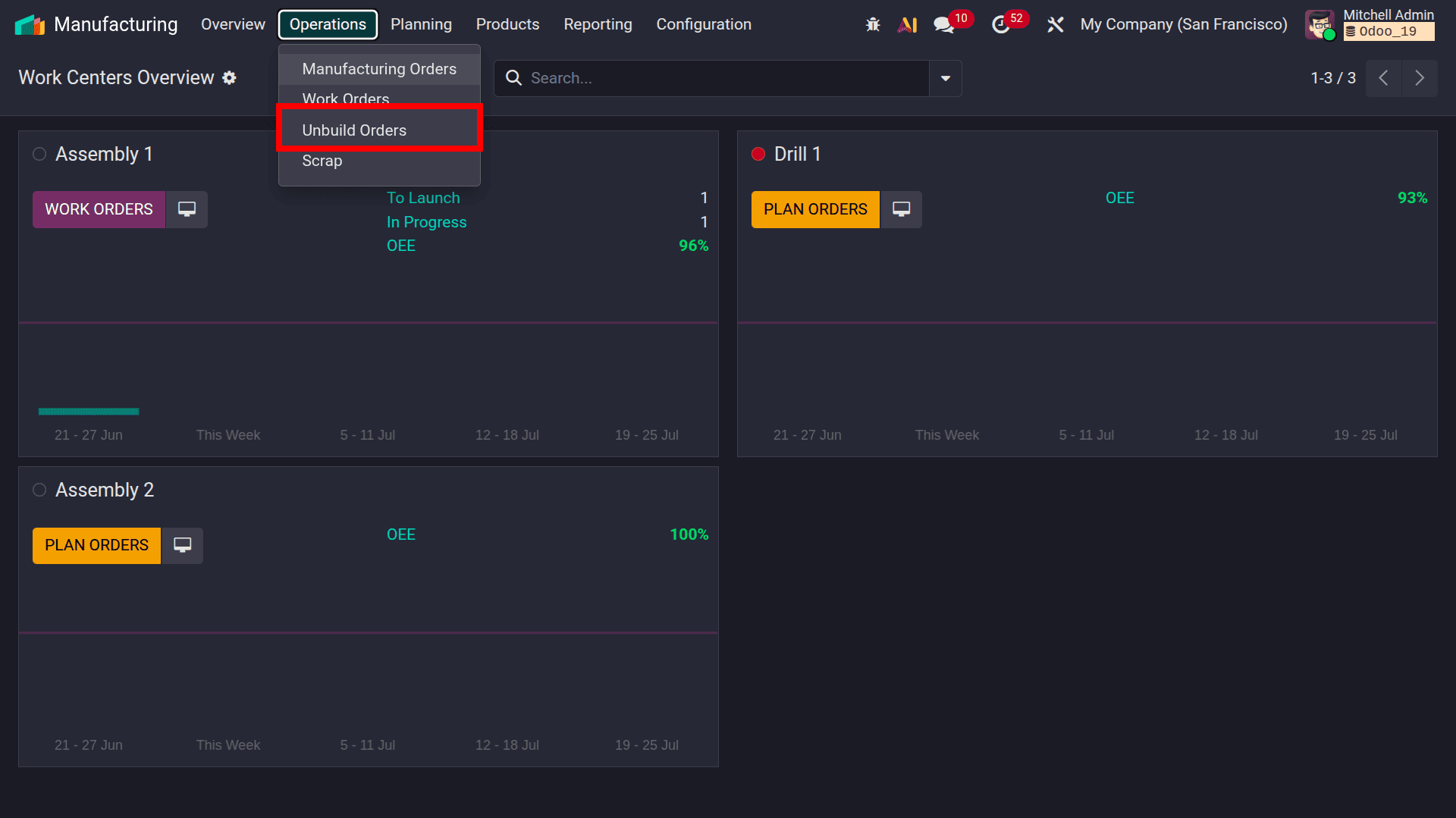
Task: Click '19 - 25 Jul' label in Assembly 2 chart
Action: [646, 745]
